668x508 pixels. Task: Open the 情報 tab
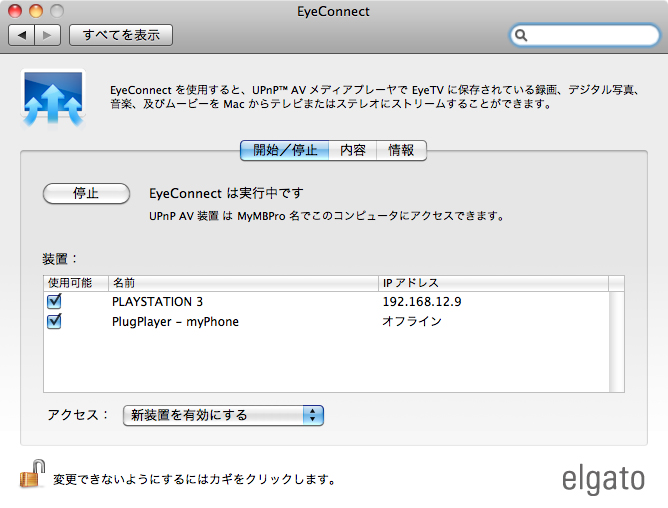pyautogui.click(x=401, y=150)
